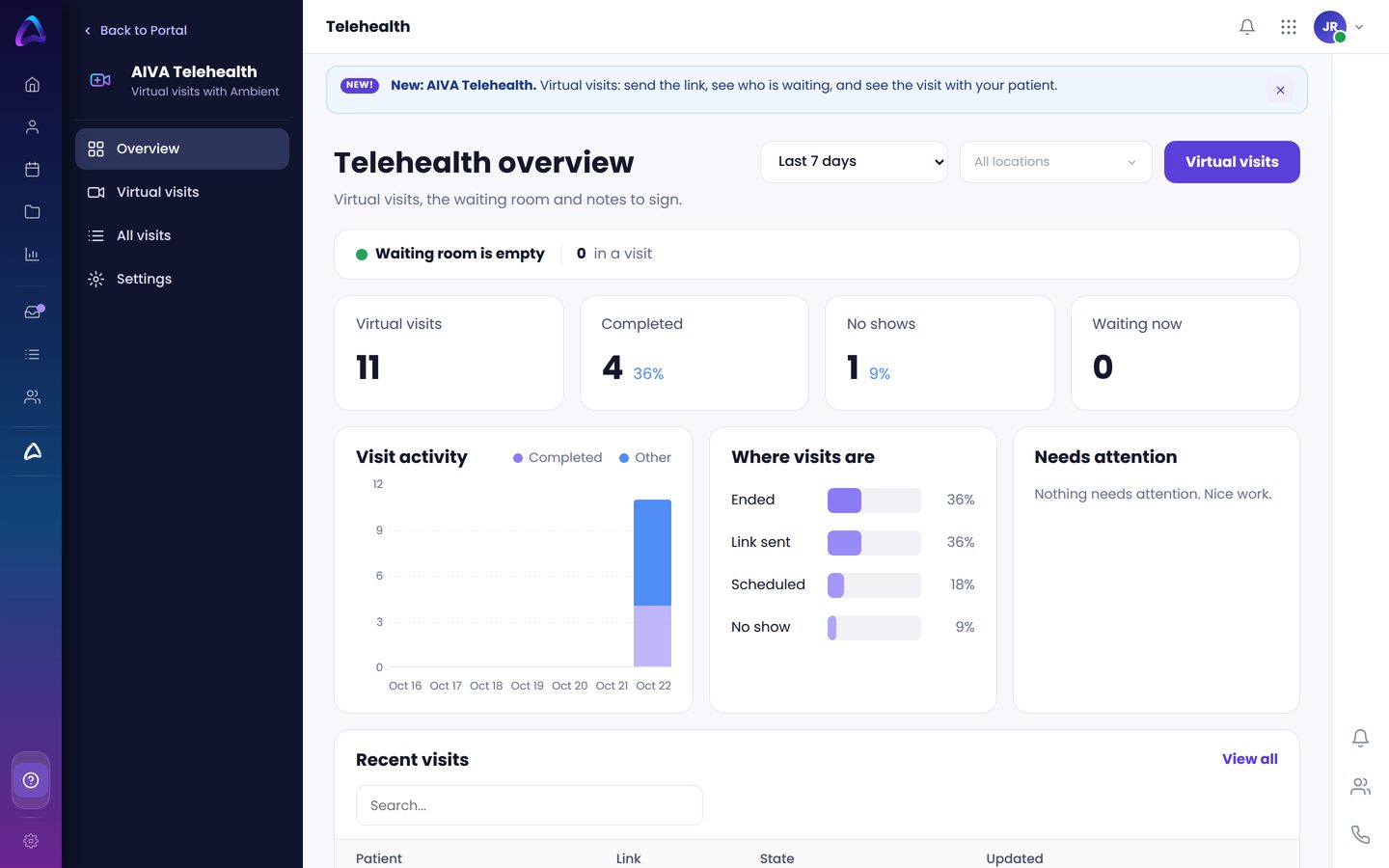Click the 'Waiting room is empty' status text
This screenshot has height=868, width=1389.
click(460, 254)
